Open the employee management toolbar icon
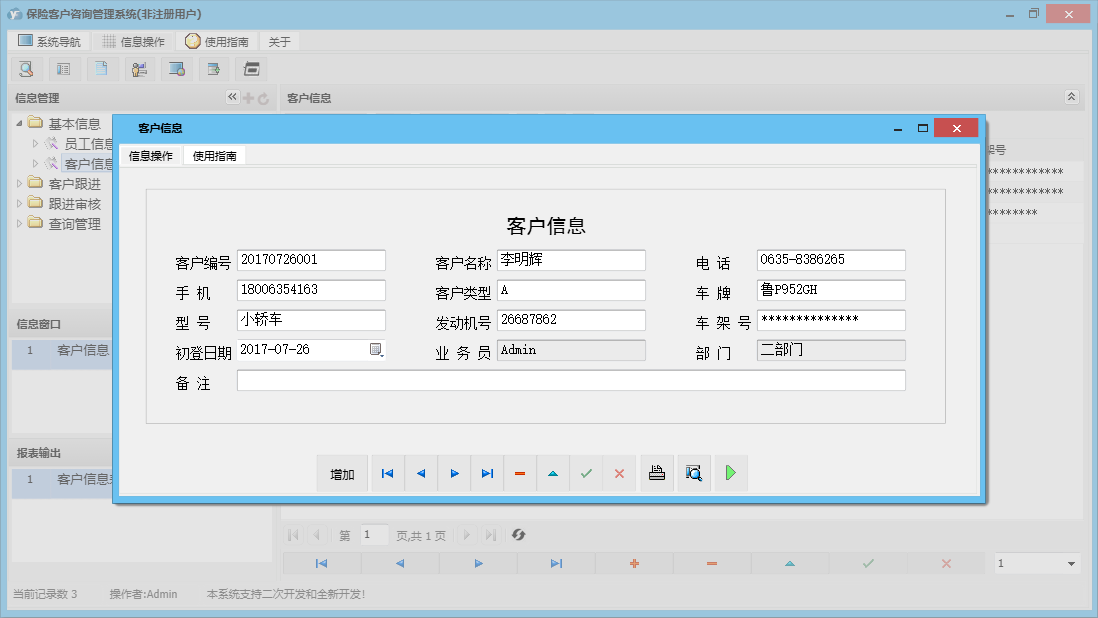 click(139, 69)
